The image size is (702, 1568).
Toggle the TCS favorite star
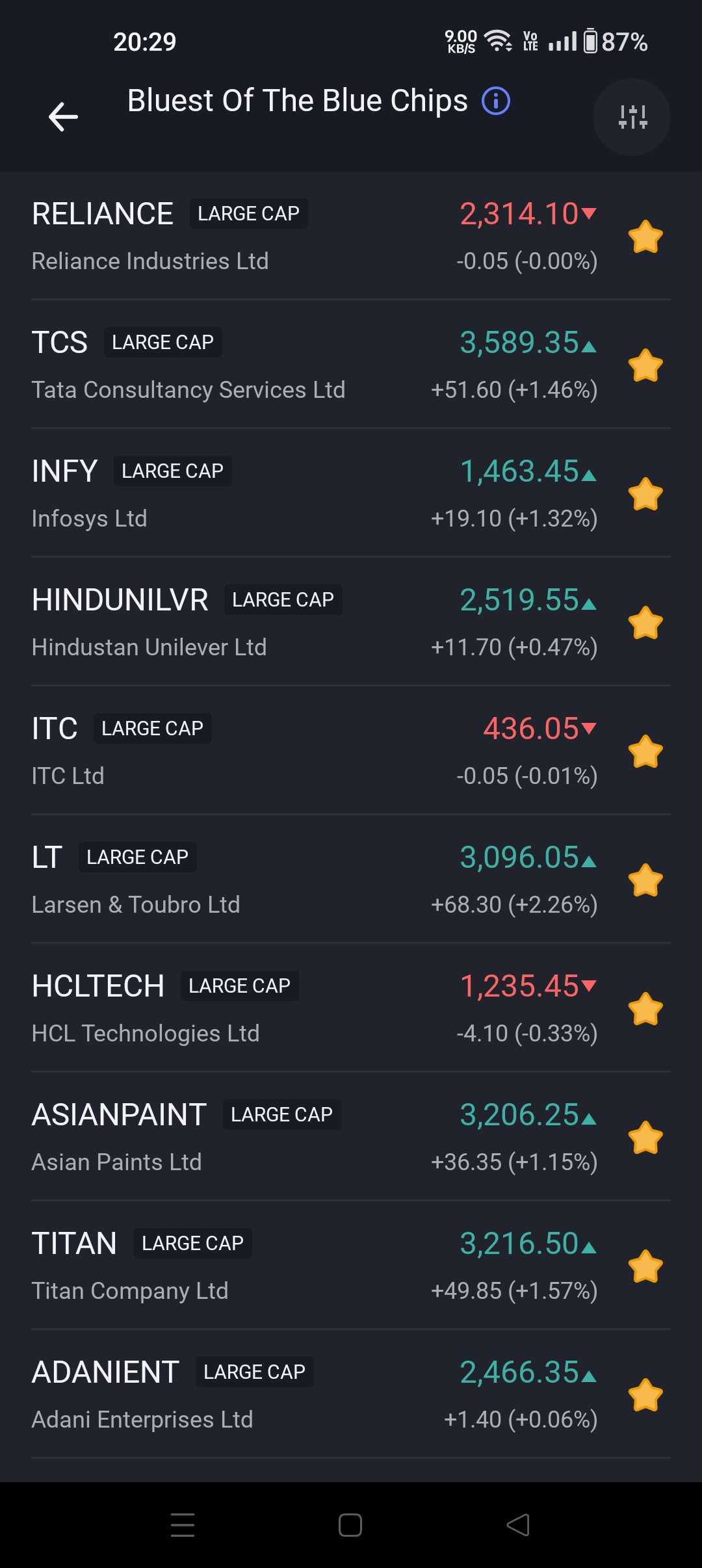coord(645,365)
